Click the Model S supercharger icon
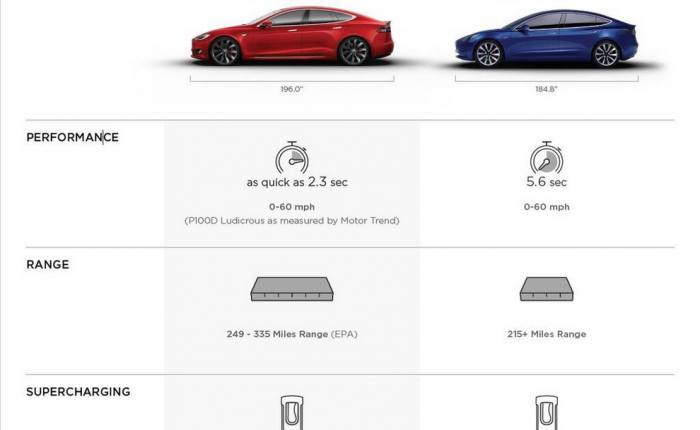 click(x=292, y=413)
